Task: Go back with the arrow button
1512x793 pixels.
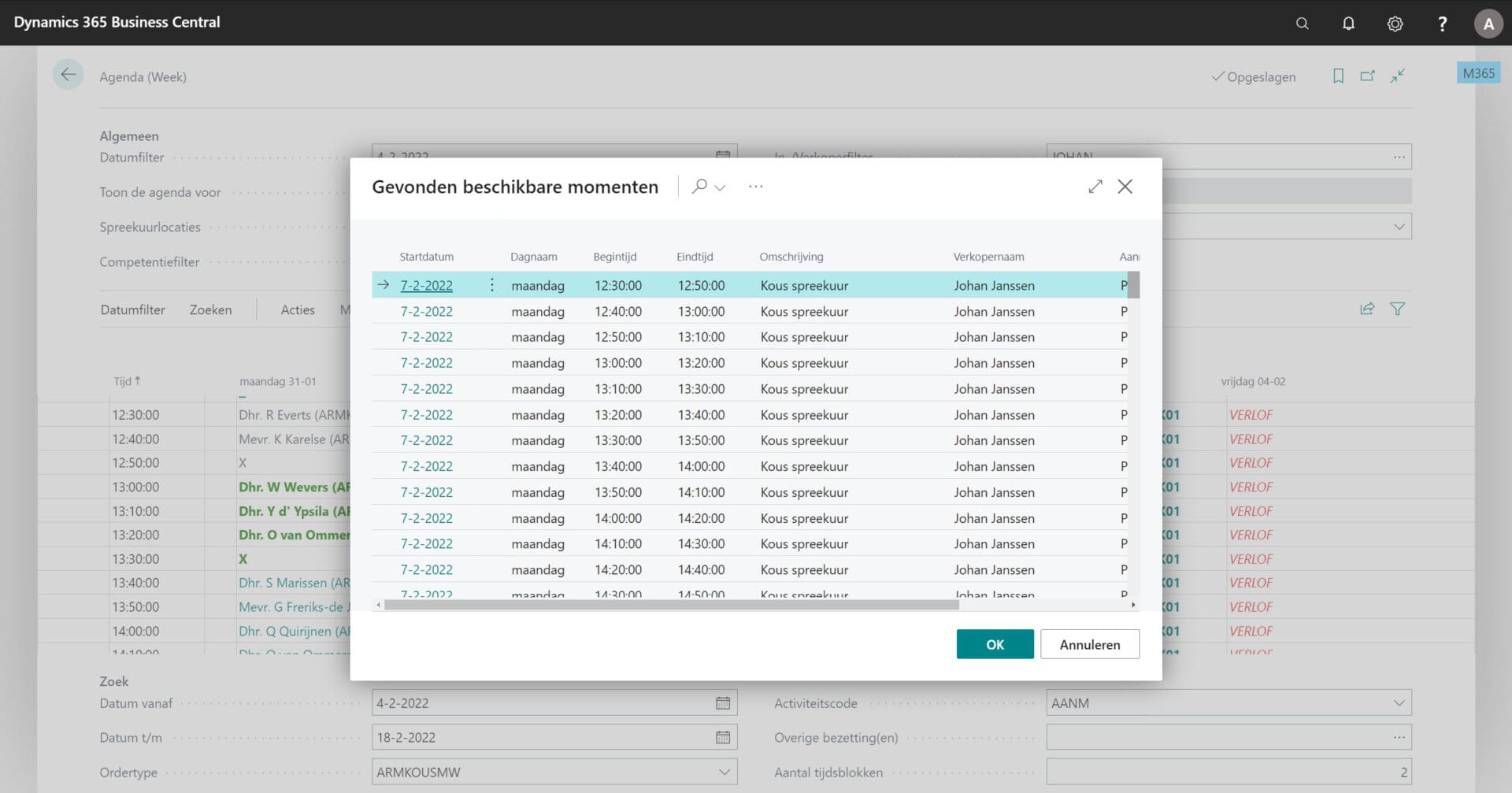Action: (x=69, y=75)
